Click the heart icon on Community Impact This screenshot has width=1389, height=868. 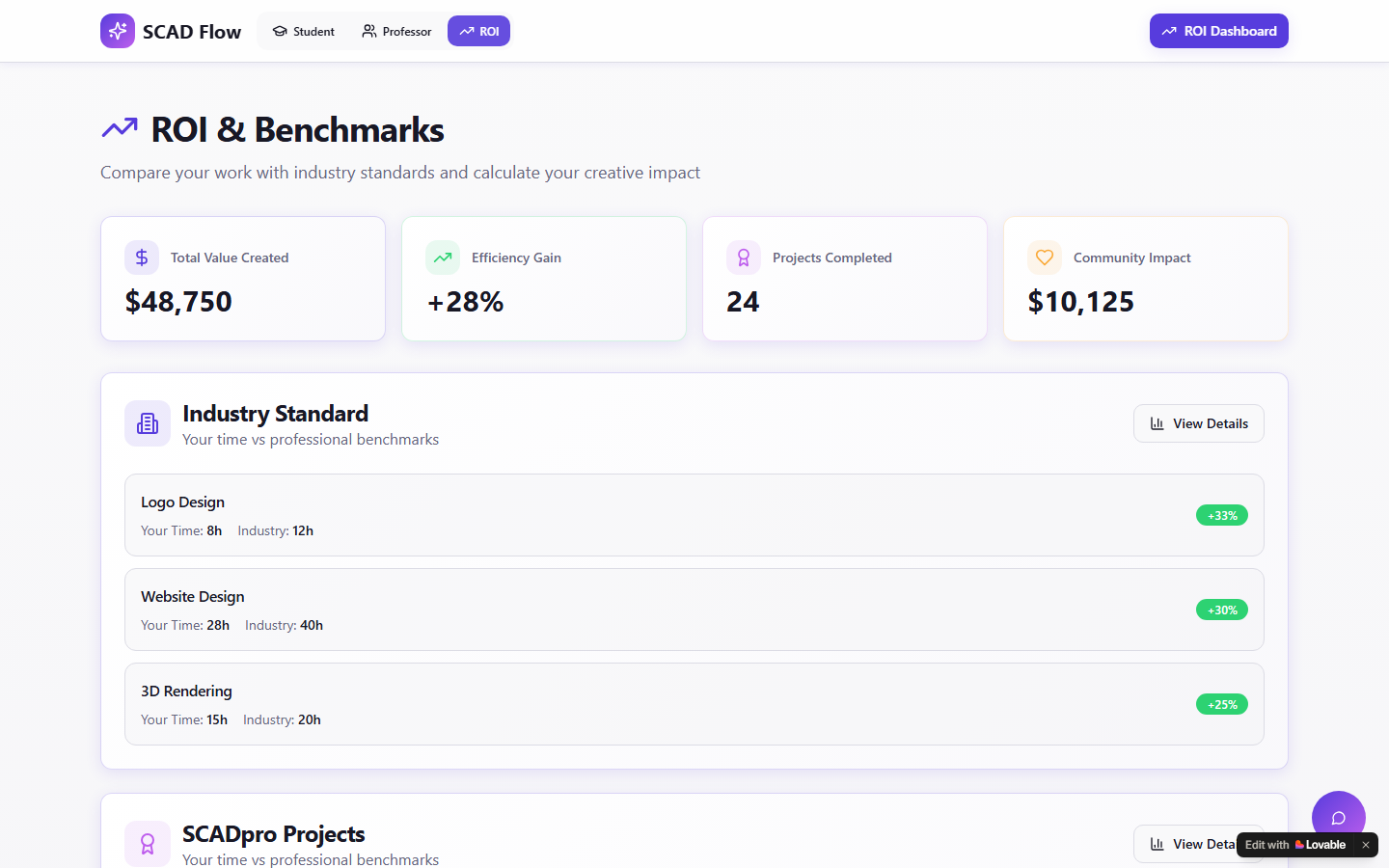coord(1045,258)
